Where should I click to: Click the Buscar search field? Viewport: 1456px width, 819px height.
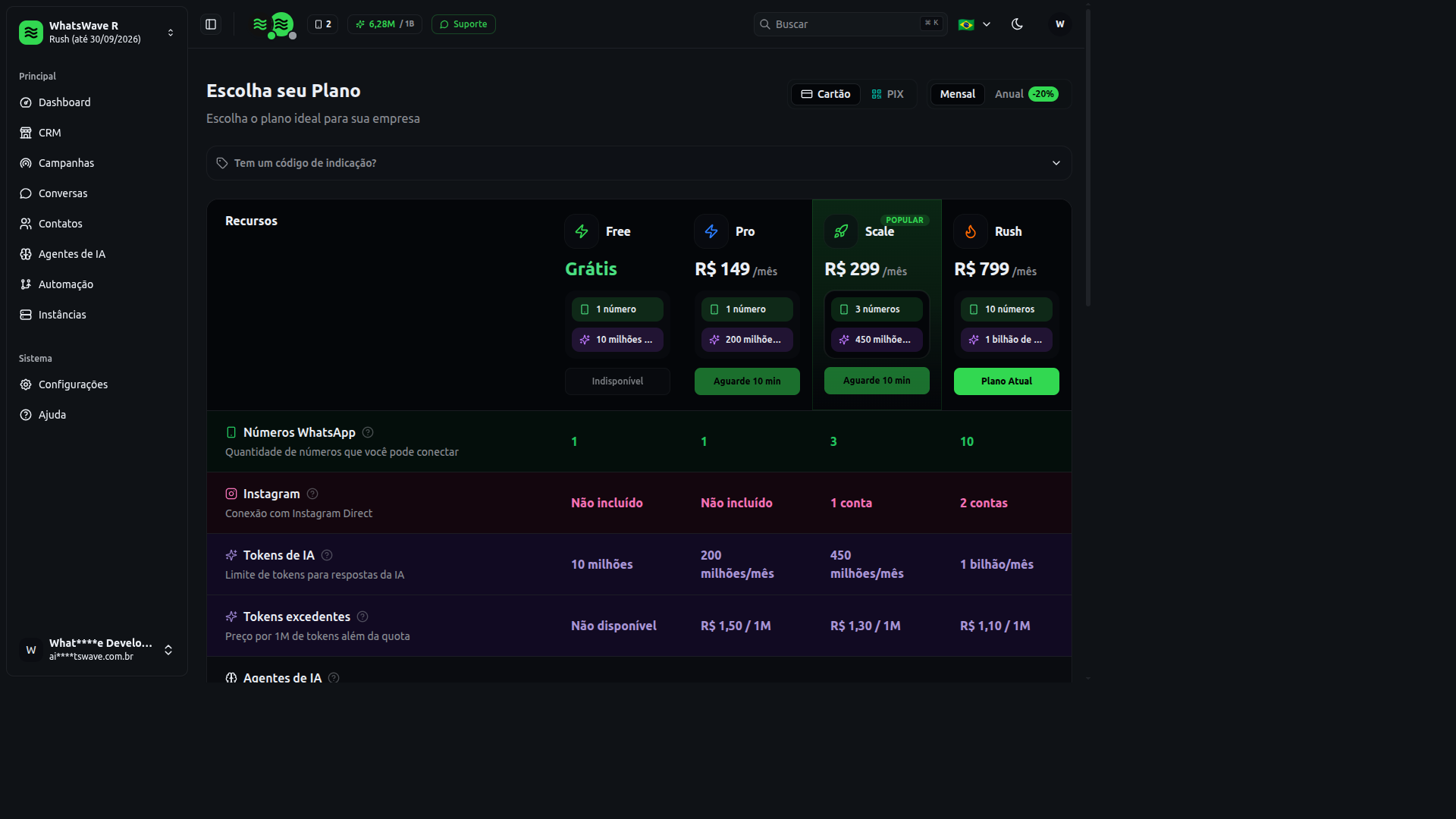point(851,24)
